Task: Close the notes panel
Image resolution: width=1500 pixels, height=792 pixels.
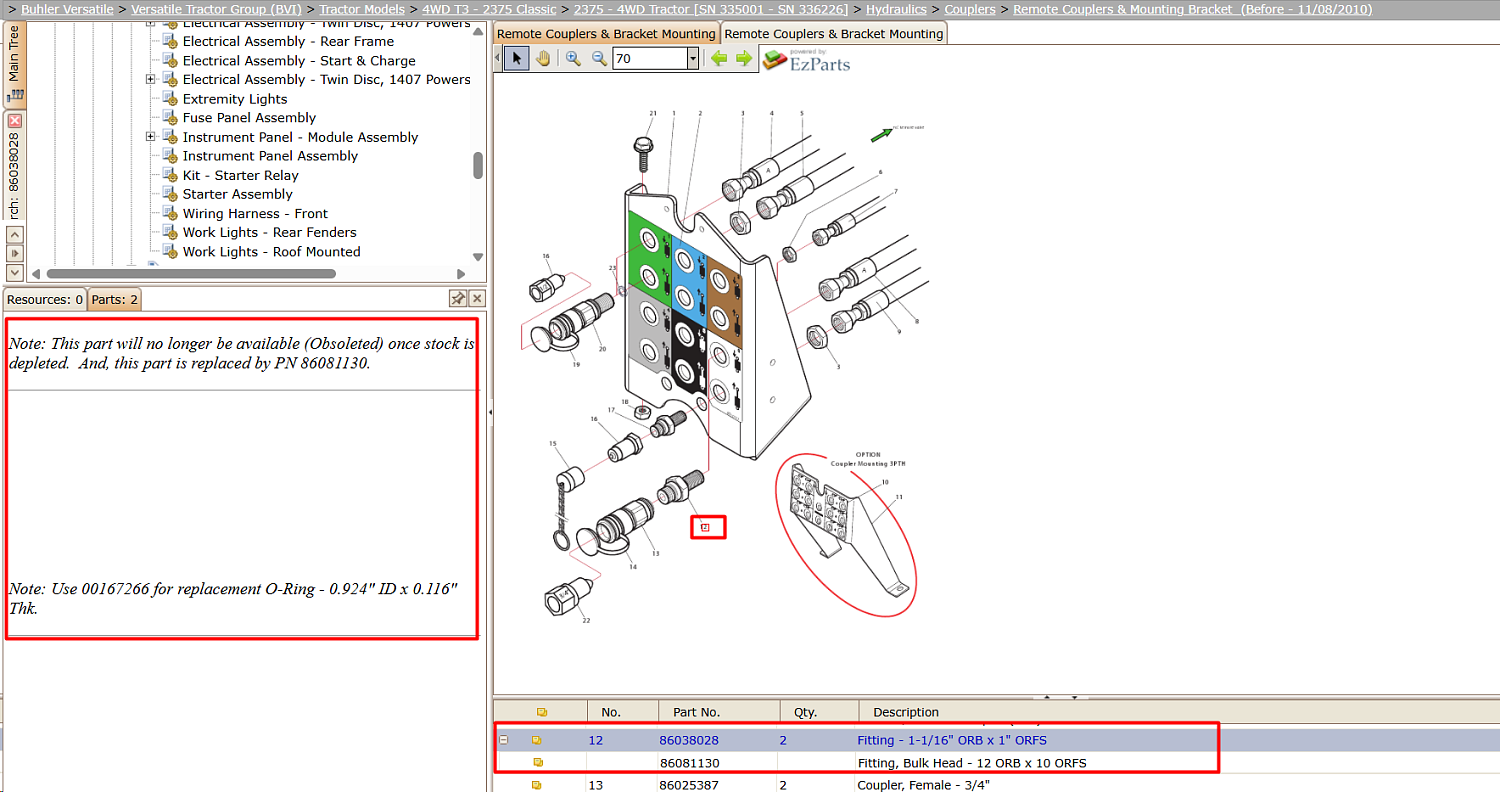Action: [x=477, y=299]
